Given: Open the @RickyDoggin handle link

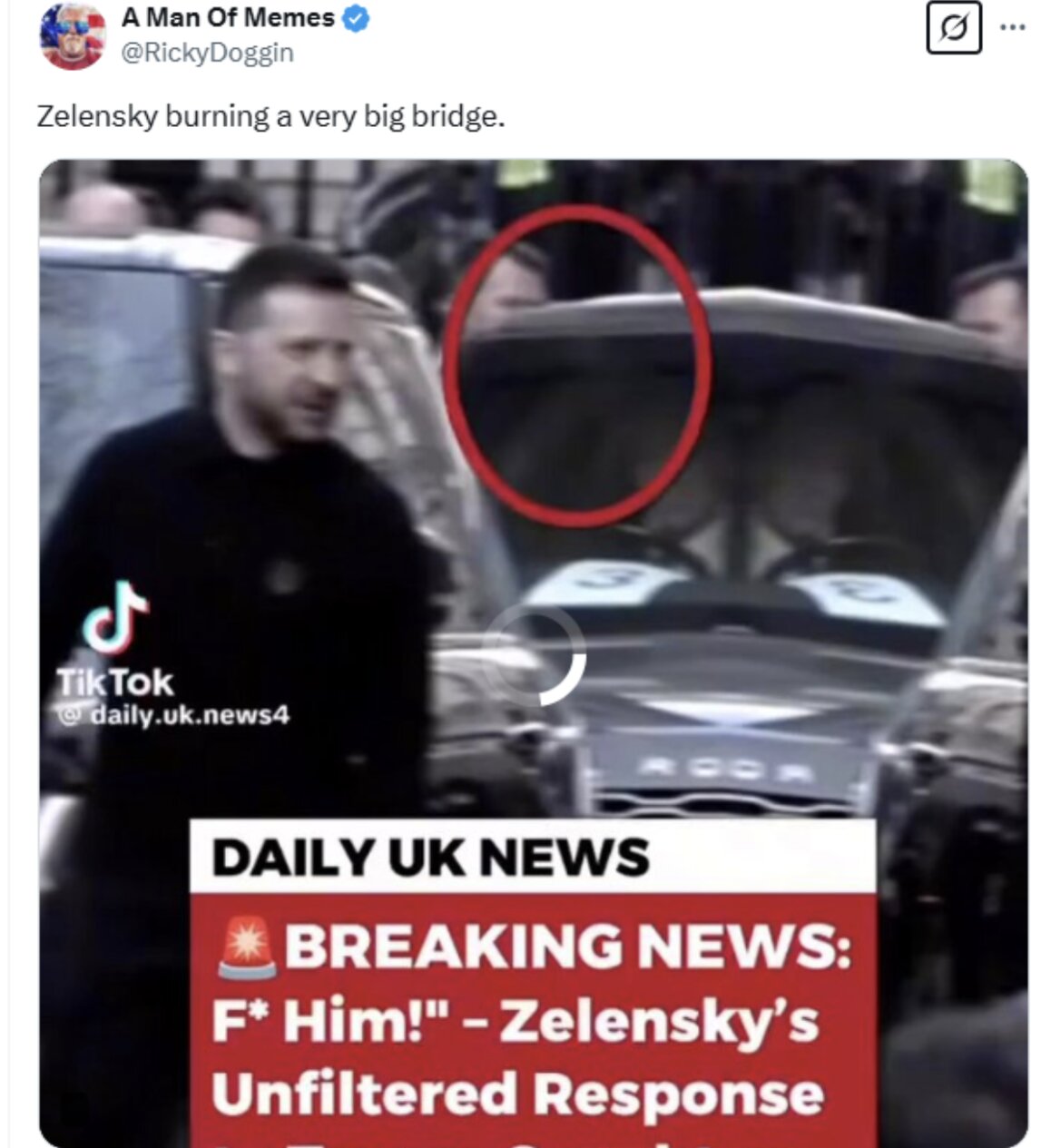Looking at the screenshot, I should (207, 53).
